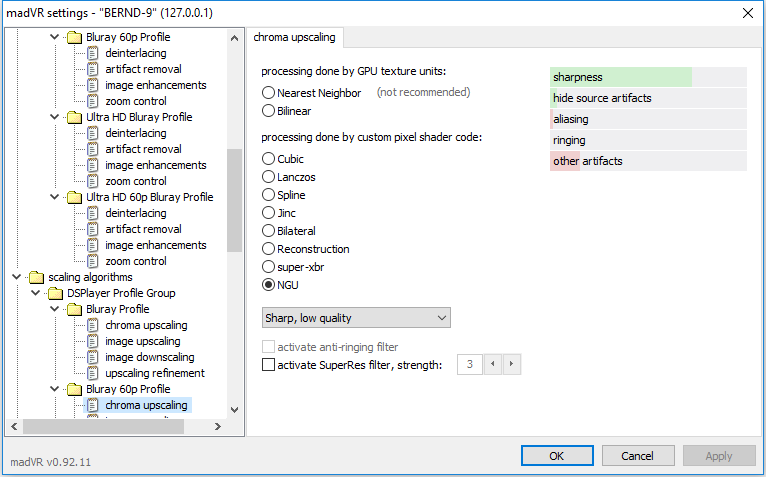Click page icon of zoom control under top Bluray 60p Profile
766x477 pixels.
[93, 101]
